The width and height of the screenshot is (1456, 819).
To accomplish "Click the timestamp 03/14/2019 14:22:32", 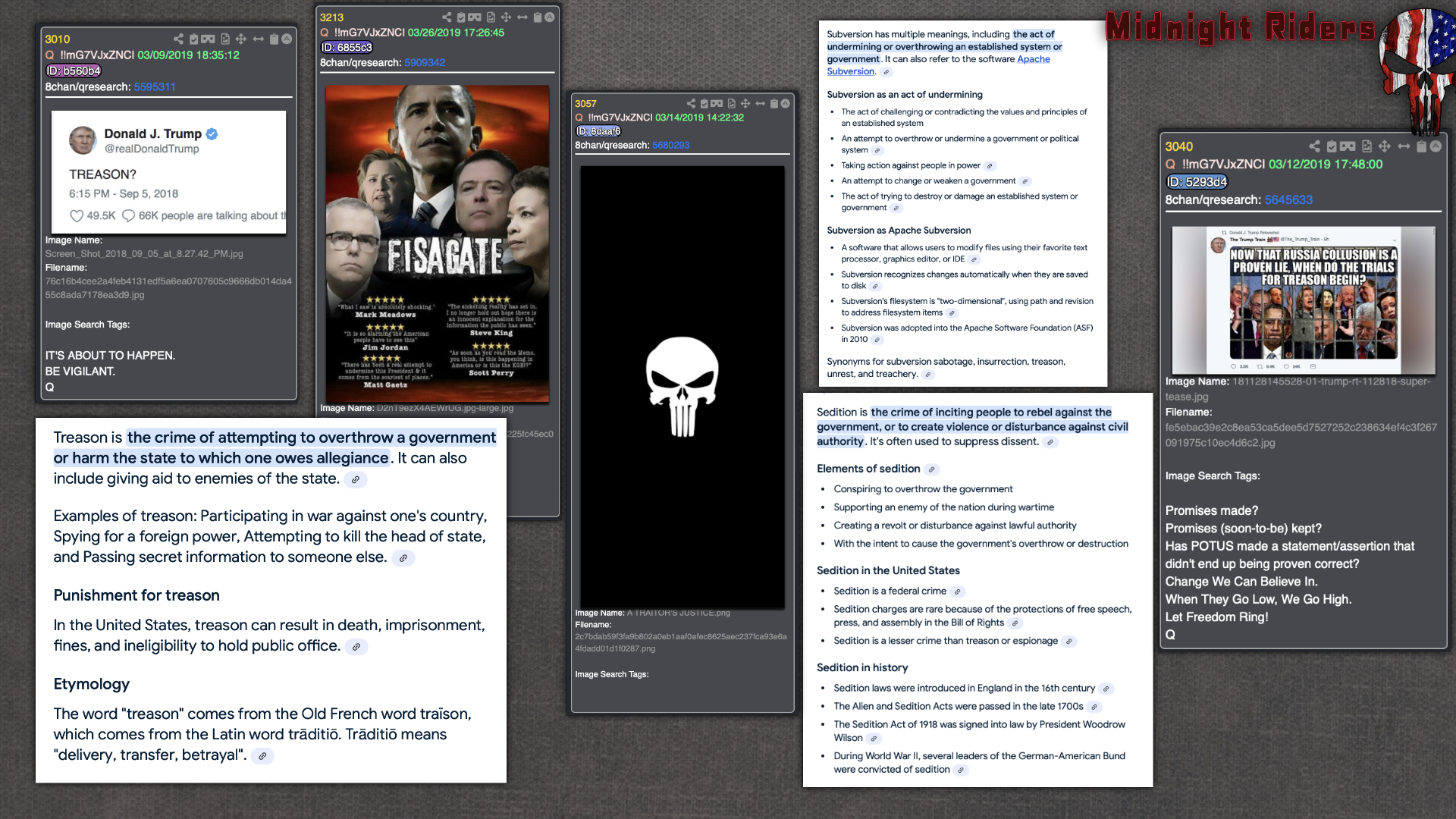I will coord(700,117).
